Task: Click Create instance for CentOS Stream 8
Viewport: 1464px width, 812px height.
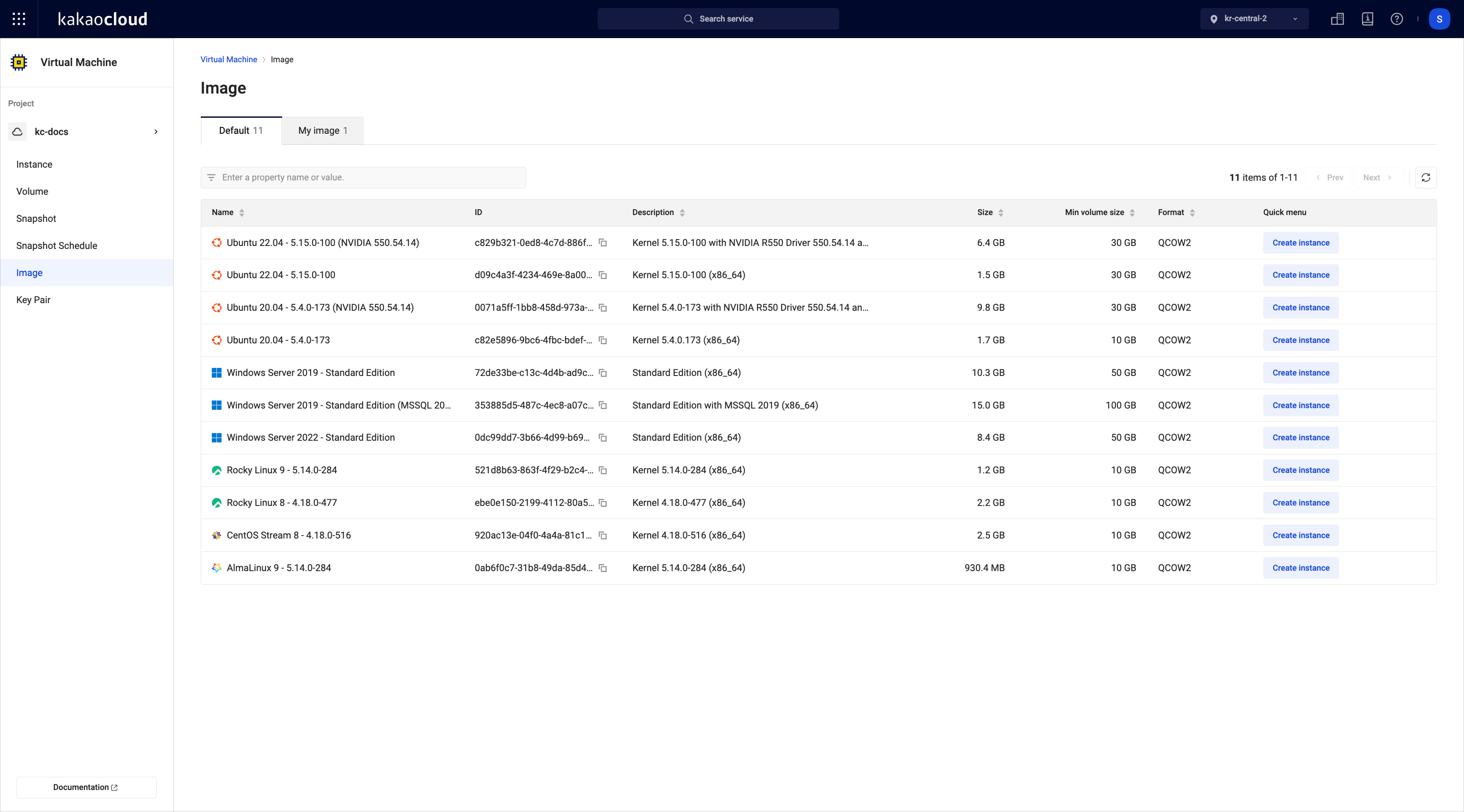Action: pos(1300,535)
